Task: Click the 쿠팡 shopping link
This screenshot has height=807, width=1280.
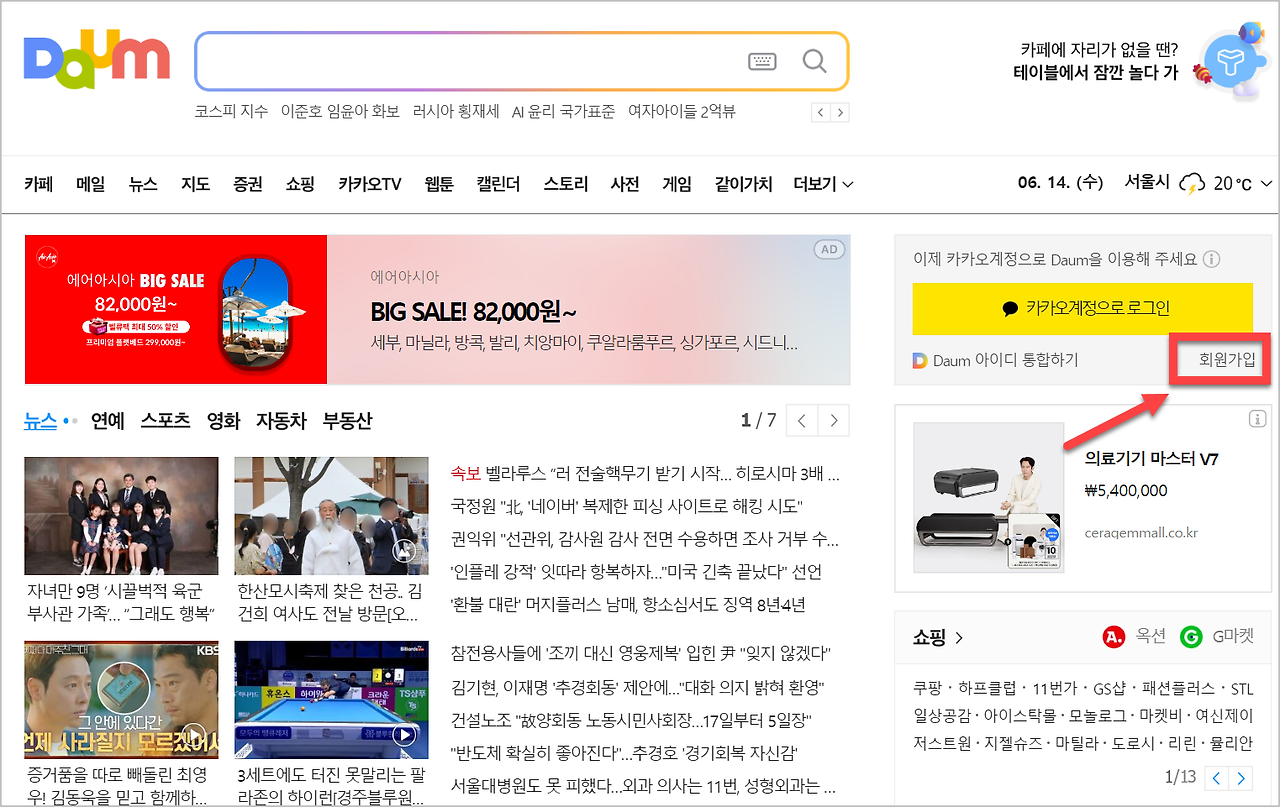Action: [x=927, y=689]
